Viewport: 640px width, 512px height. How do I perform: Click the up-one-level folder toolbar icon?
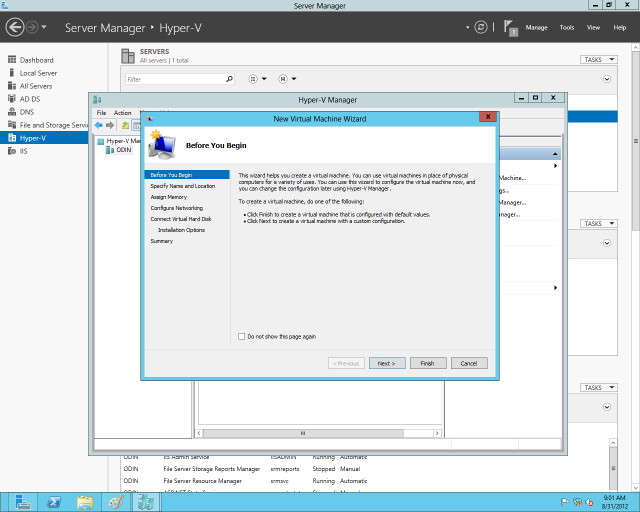125,125
